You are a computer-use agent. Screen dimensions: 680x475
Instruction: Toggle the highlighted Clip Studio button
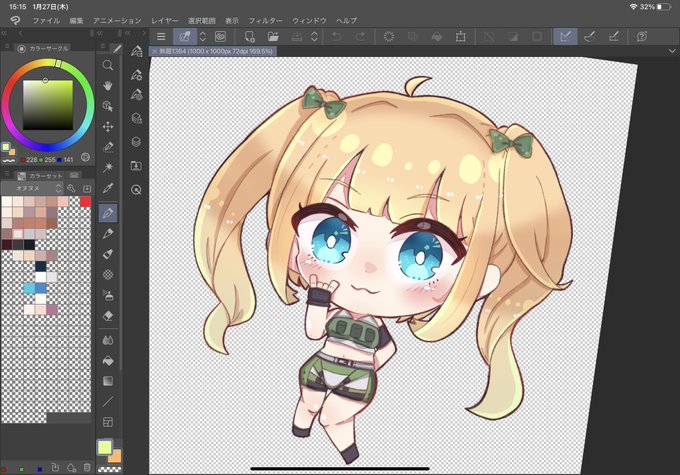pyautogui.click(x=185, y=36)
